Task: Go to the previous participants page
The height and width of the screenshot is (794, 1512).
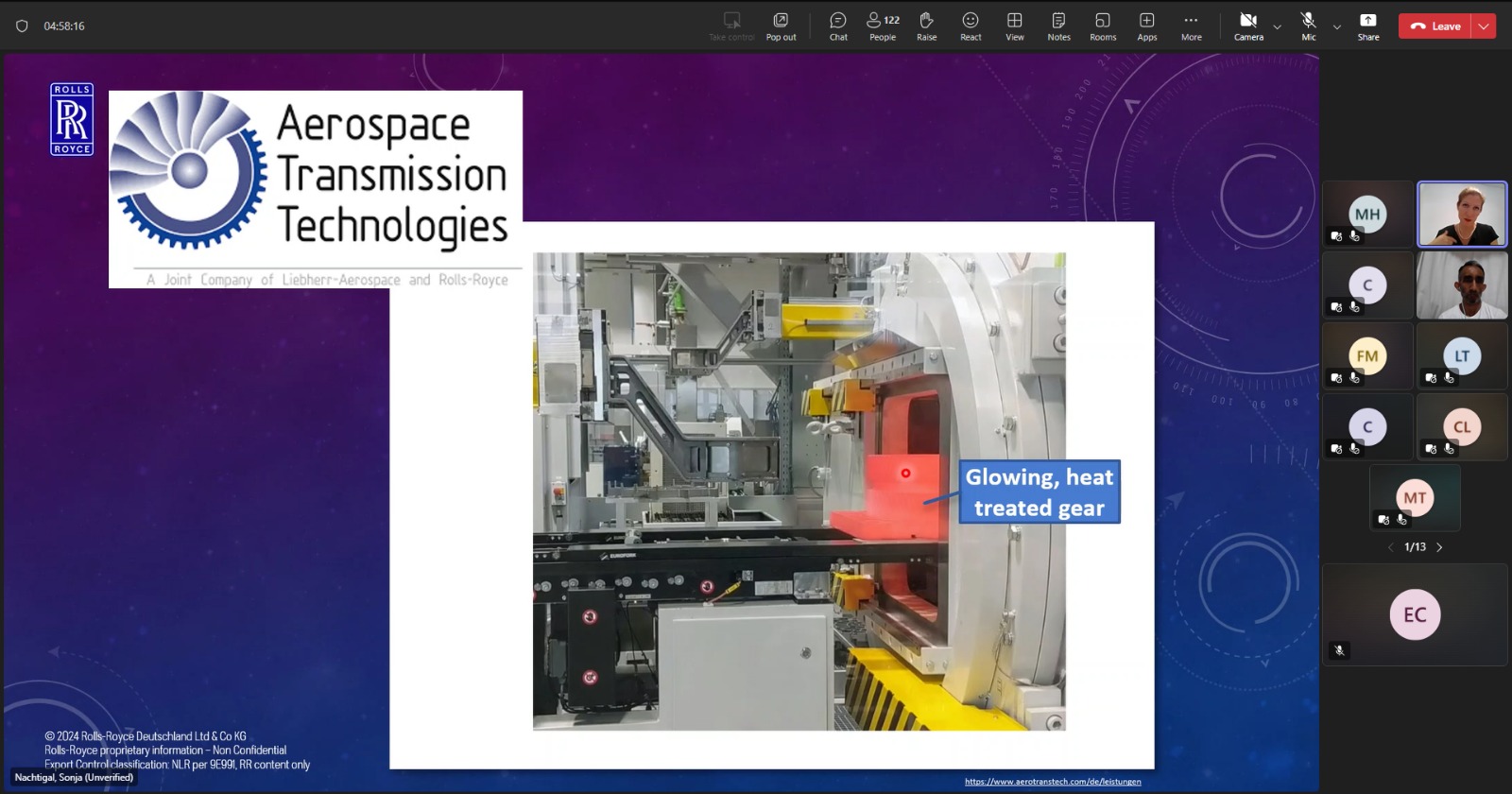Action: [x=1390, y=547]
